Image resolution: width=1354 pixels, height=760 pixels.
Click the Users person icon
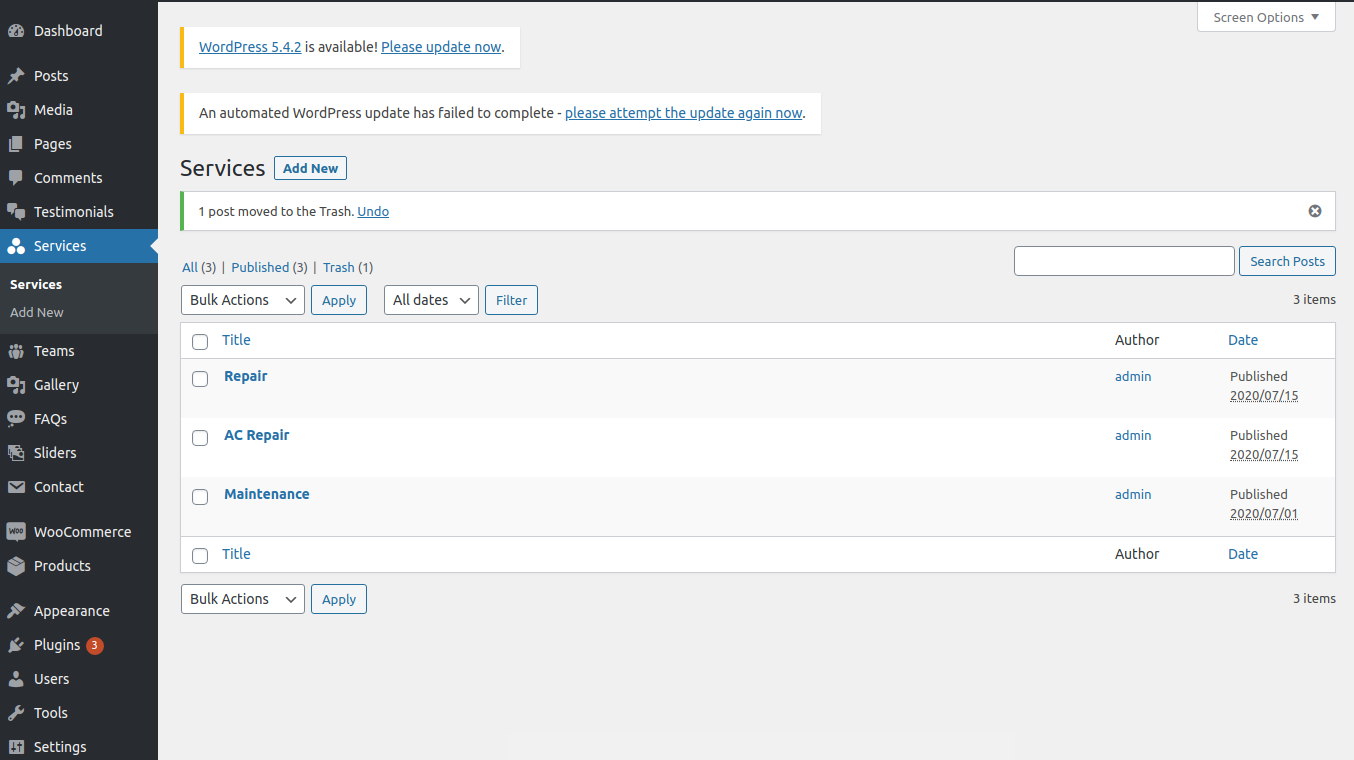coord(16,679)
